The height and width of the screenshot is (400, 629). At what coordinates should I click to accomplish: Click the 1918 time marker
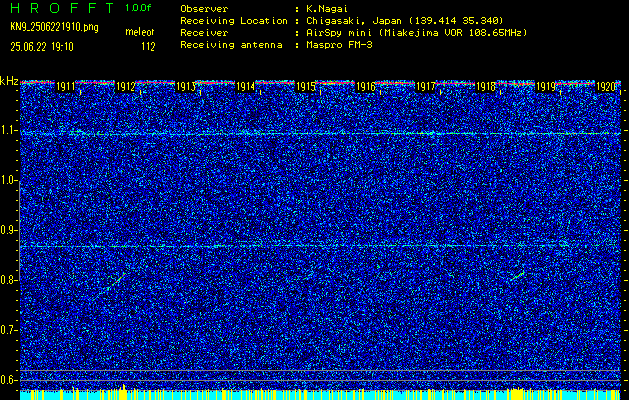(x=485, y=87)
